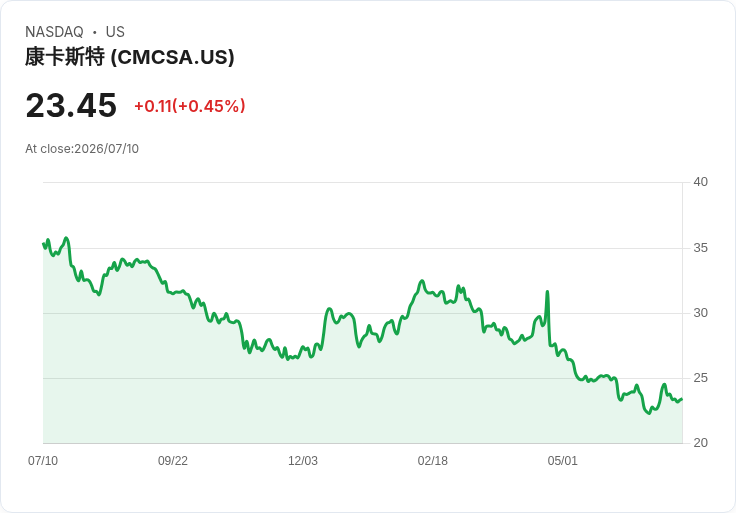Click the chart line's rightmost end point

pos(682,399)
